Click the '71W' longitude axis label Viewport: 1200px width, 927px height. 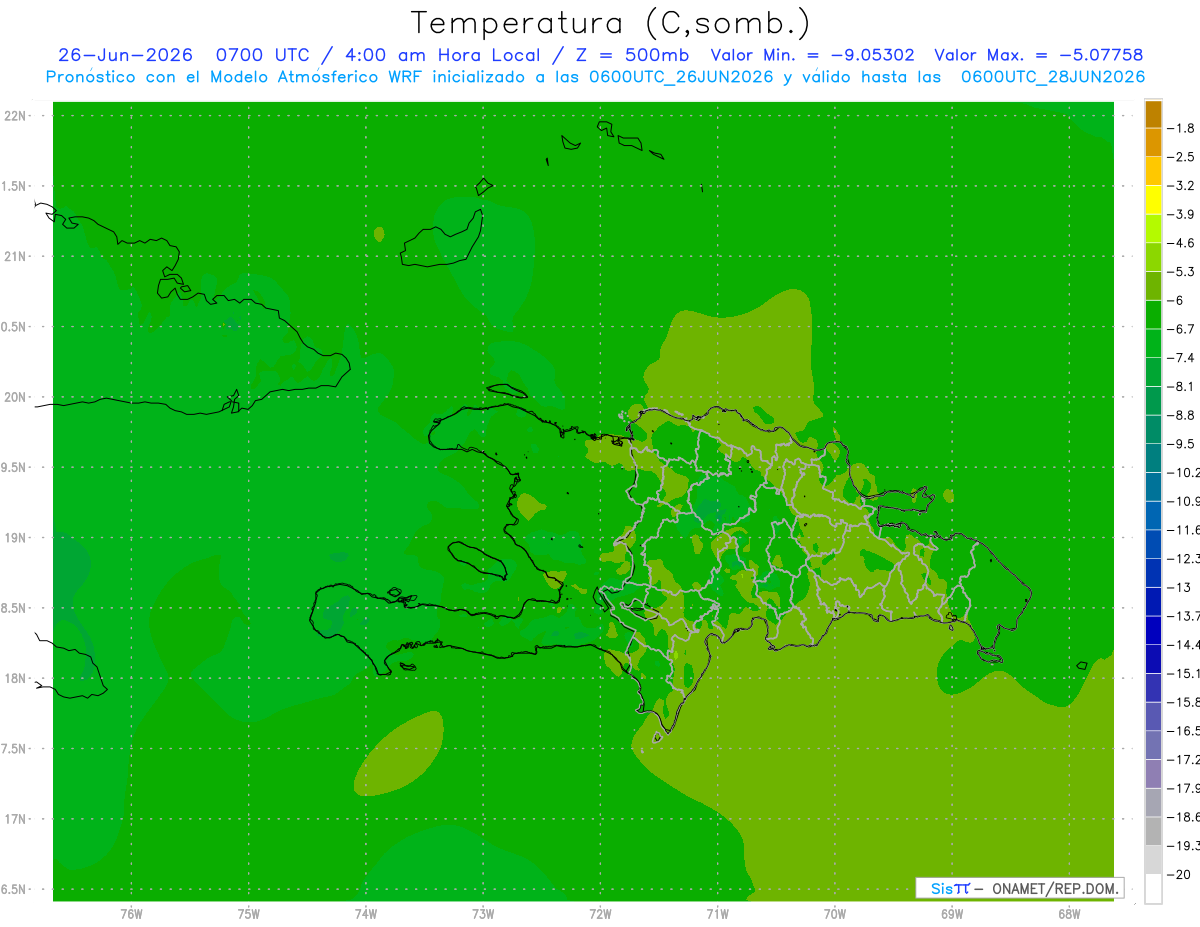point(717,914)
